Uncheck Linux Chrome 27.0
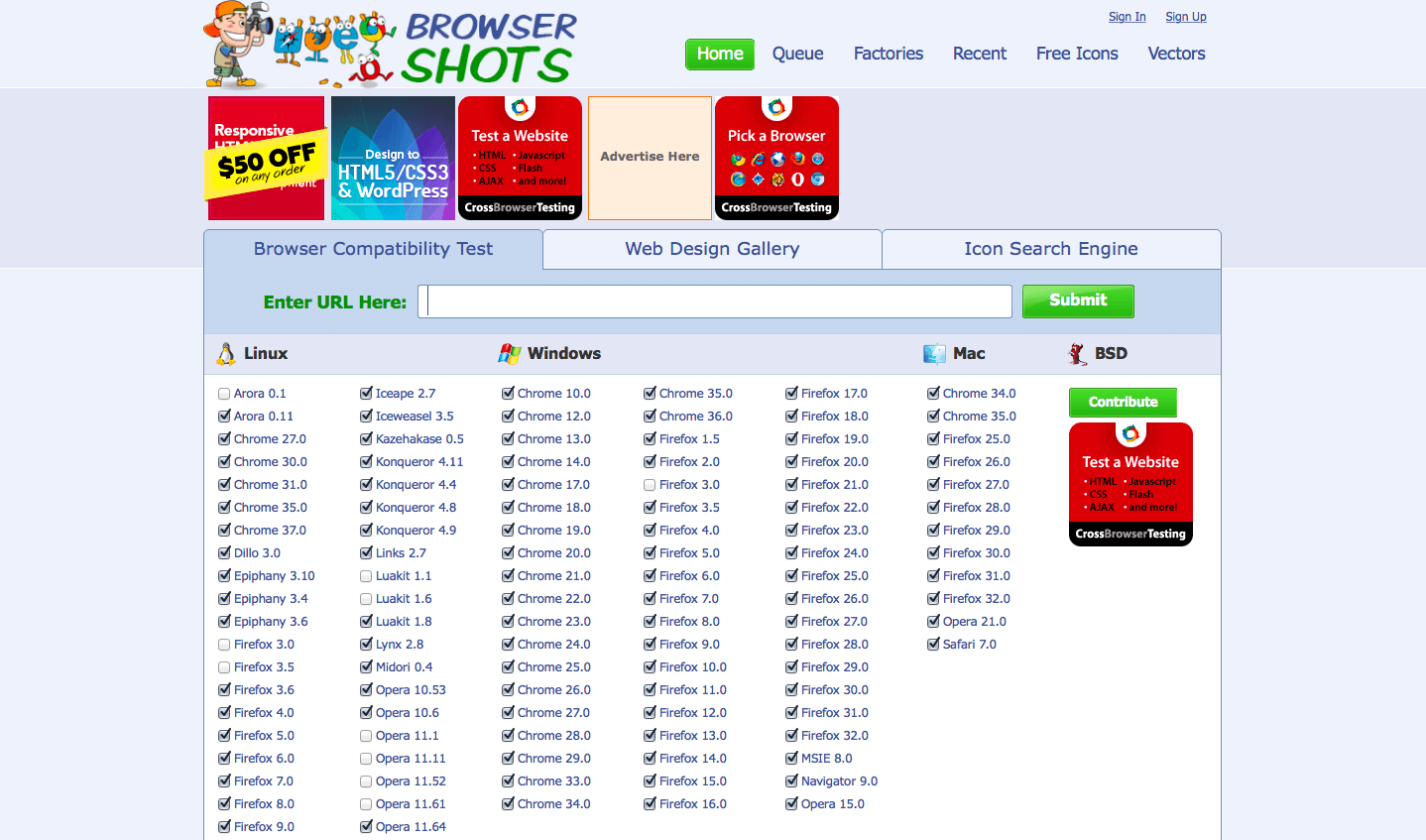The height and width of the screenshot is (840, 1426). click(224, 438)
